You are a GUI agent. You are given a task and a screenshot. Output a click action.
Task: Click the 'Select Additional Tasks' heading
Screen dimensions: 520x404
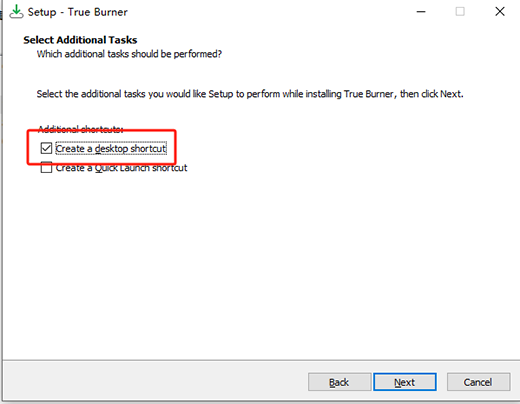(x=80, y=40)
